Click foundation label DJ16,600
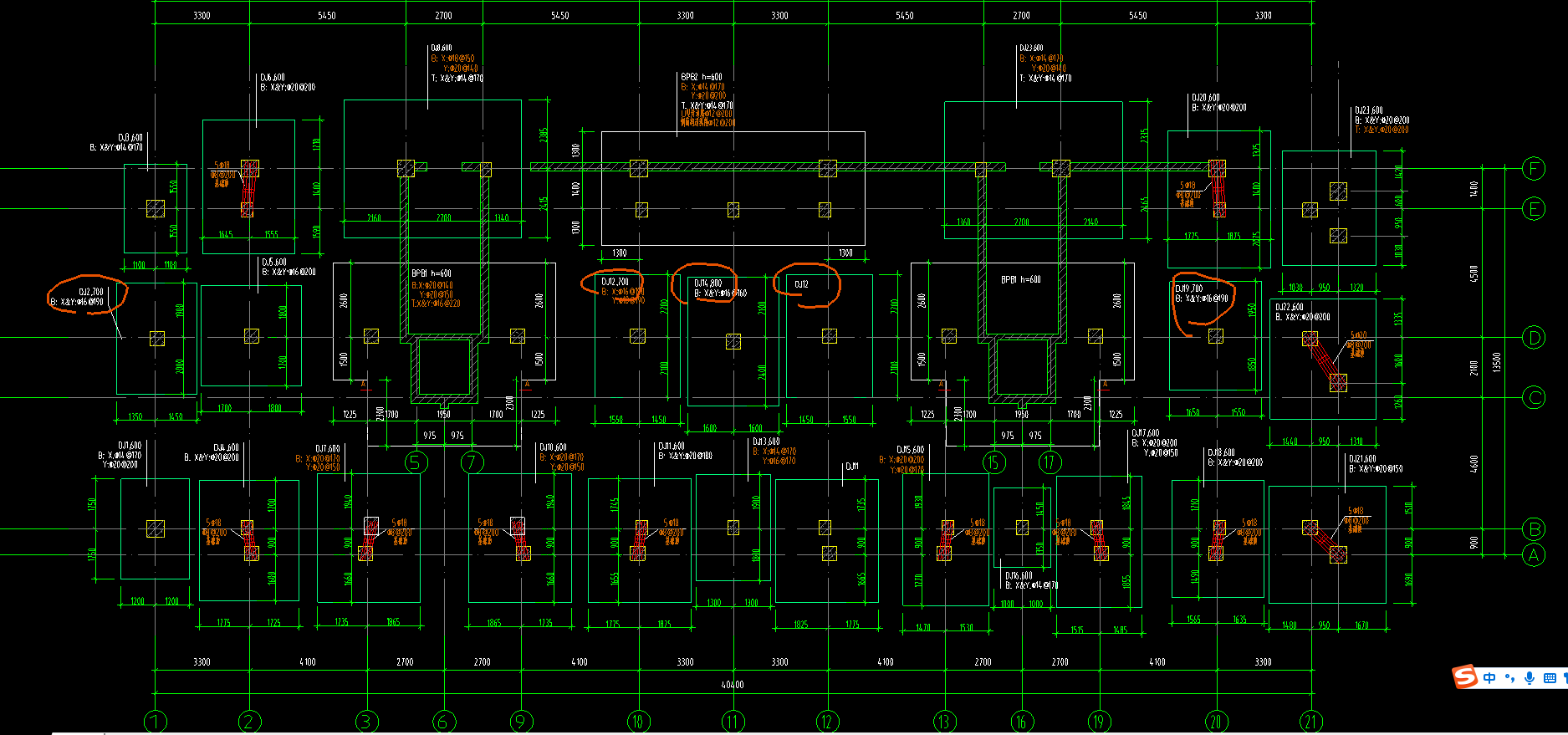The height and width of the screenshot is (735, 1568). point(1019,575)
